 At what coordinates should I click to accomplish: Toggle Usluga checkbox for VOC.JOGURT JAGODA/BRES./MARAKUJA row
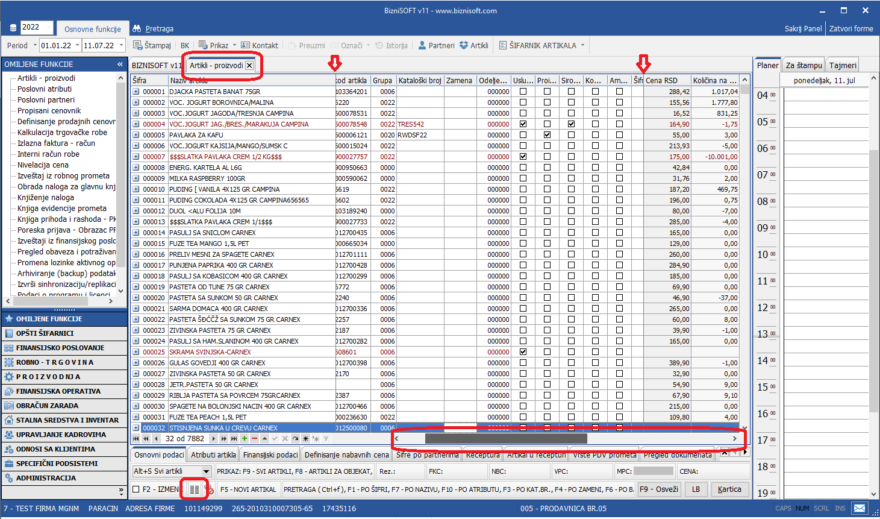pyautogui.click(x=523, y=123)
